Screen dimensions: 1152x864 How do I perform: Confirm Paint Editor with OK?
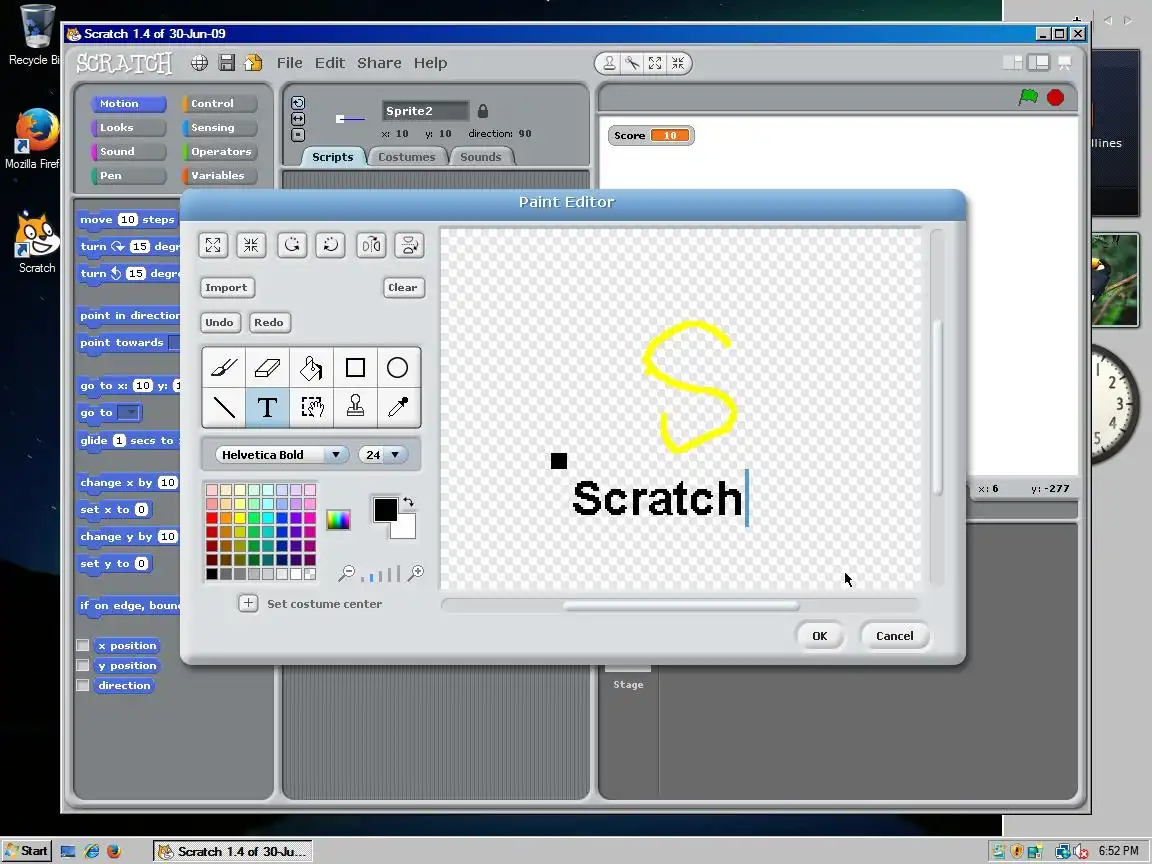coord(819,636)
